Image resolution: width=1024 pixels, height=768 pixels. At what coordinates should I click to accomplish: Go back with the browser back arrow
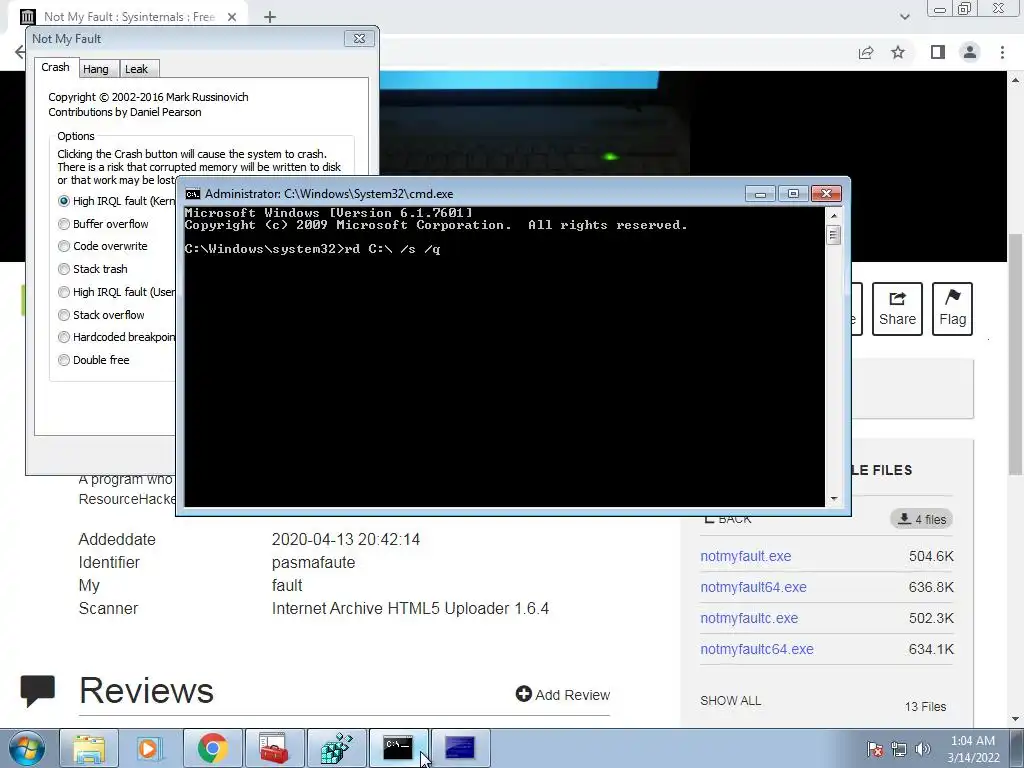20,52
